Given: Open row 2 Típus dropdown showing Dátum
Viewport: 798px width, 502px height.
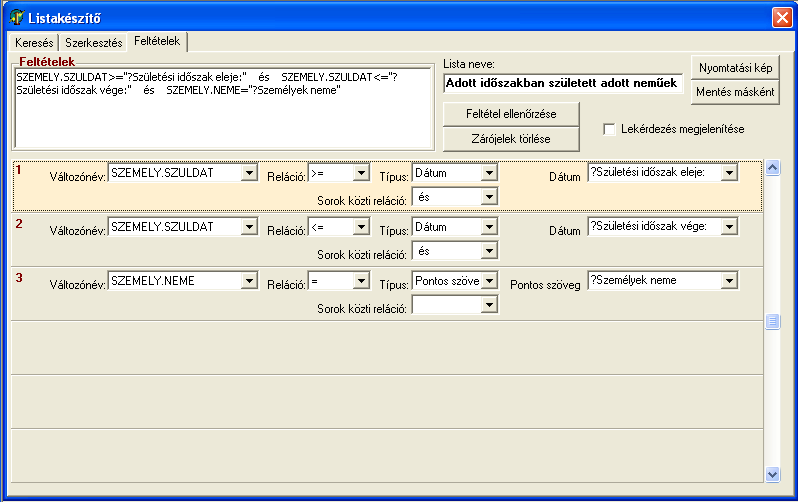Looking at the screenshot, I should click(x=489, y=227).
